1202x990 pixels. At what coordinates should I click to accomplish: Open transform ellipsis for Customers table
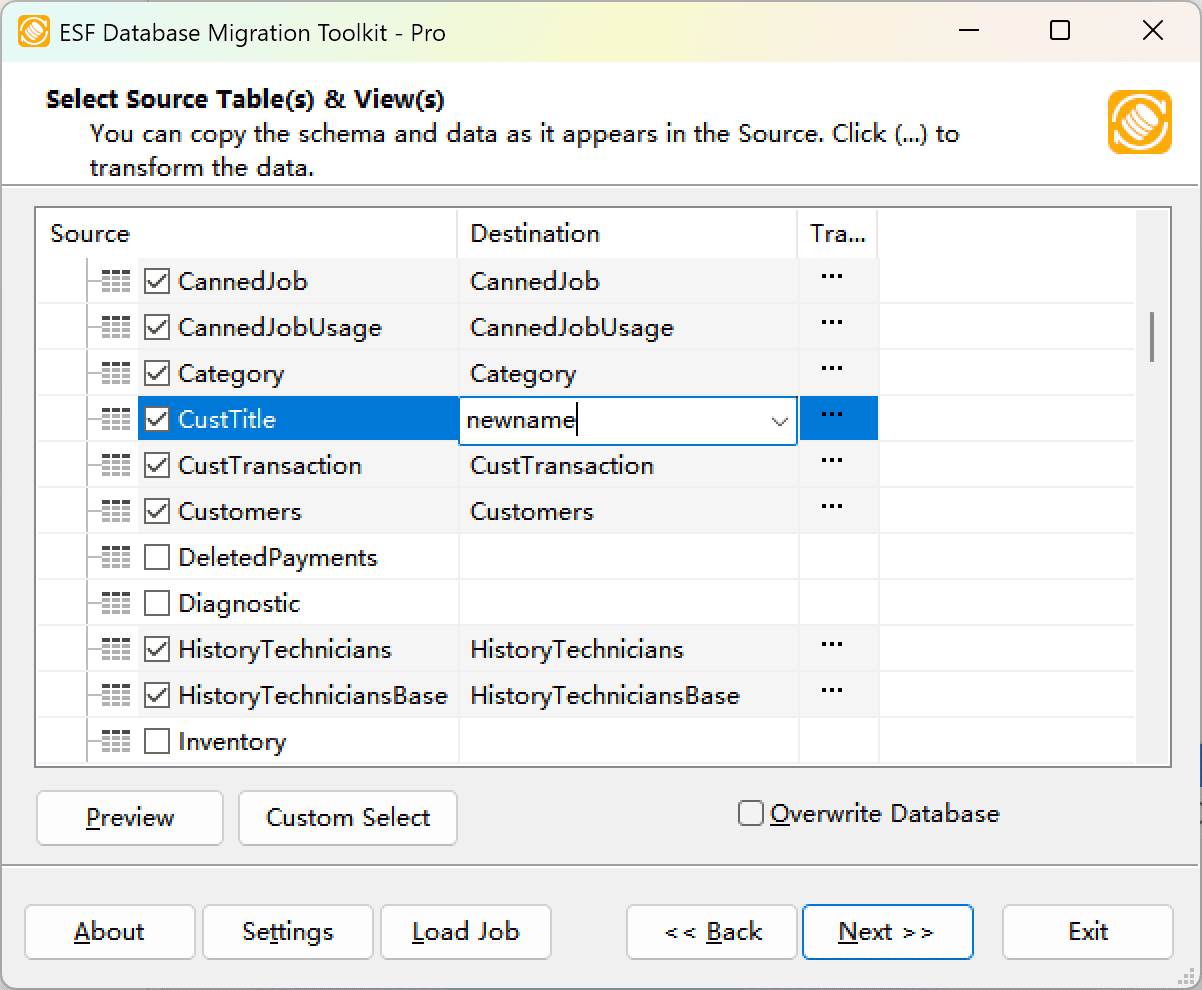(831, 508)
